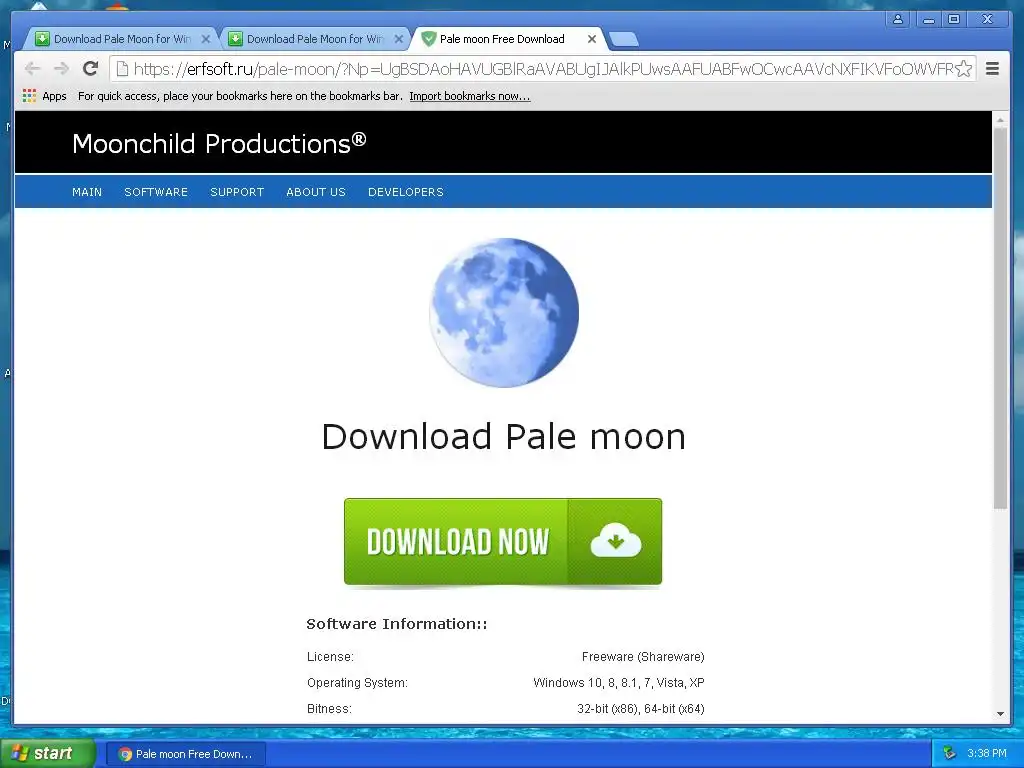Reload the current page
This screenshot has height=768, width=1024.
(91, 69)
